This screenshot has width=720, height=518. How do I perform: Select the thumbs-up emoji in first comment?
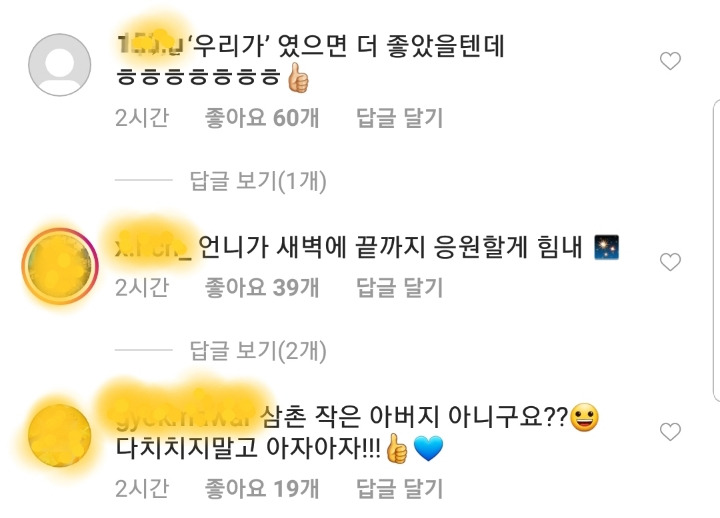coord(298,77)
